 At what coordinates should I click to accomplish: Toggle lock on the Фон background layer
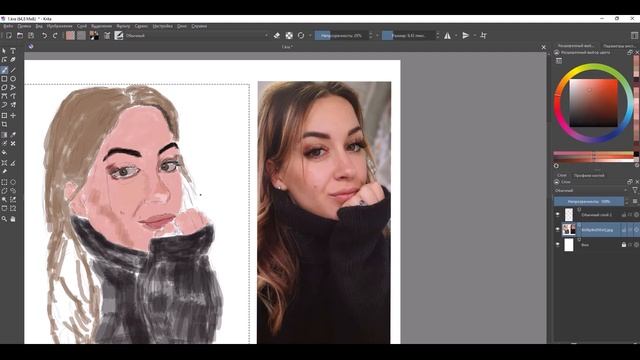coord(624,244)
